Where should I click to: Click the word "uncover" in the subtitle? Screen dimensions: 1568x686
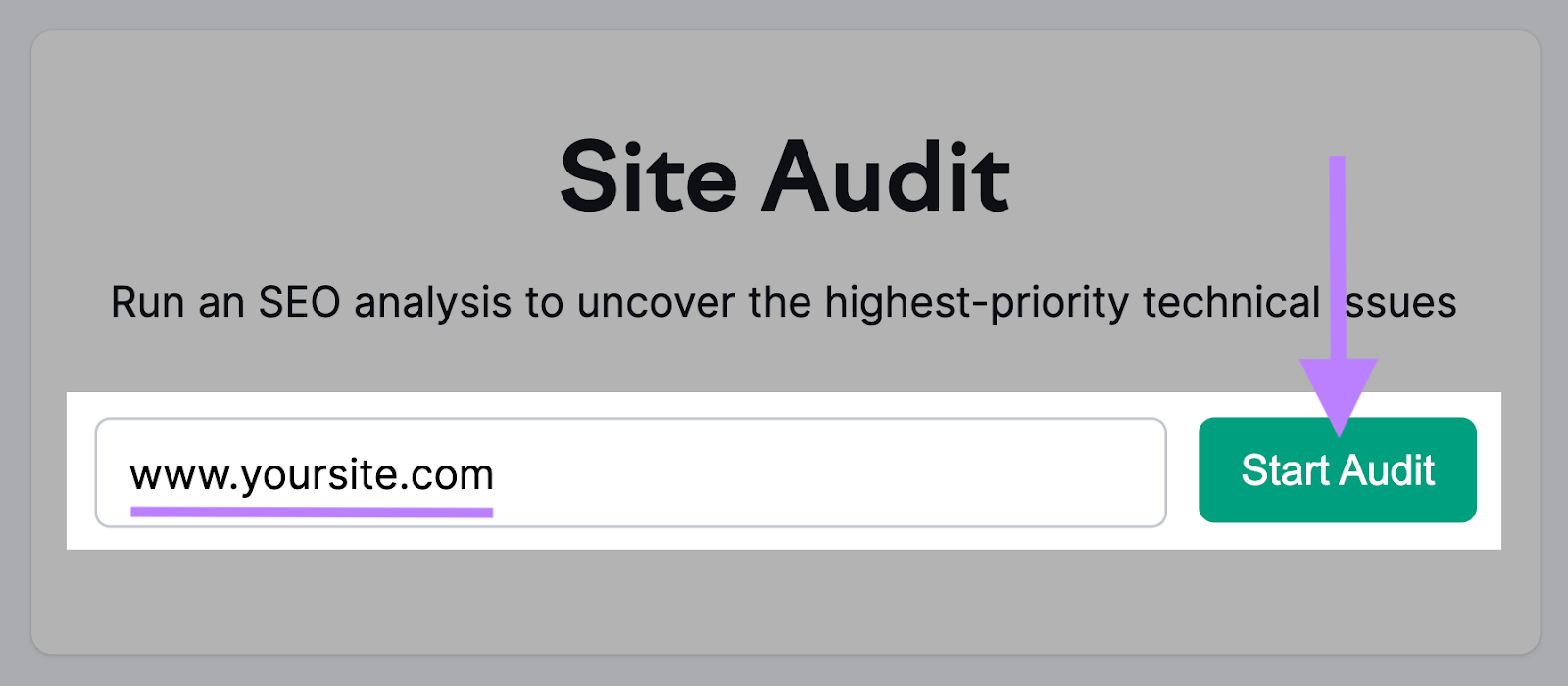656,302
